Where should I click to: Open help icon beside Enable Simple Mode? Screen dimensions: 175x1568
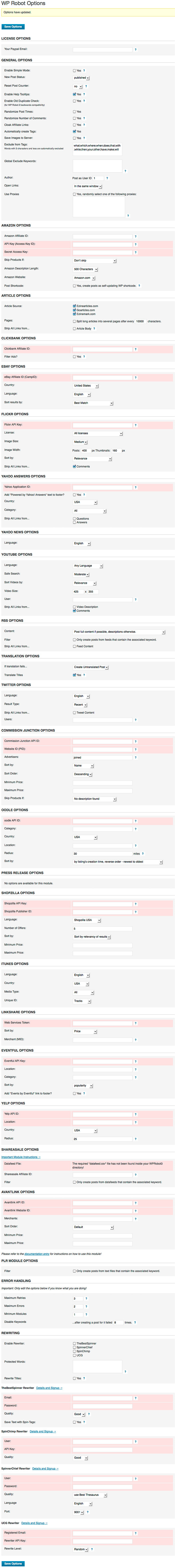[84, 70]
